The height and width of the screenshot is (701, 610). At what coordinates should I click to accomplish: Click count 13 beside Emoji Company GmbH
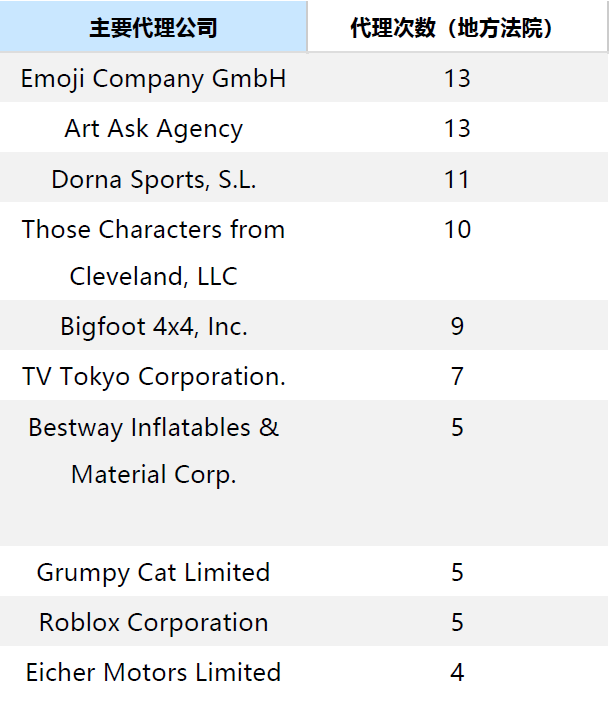[x=457, y=79]
